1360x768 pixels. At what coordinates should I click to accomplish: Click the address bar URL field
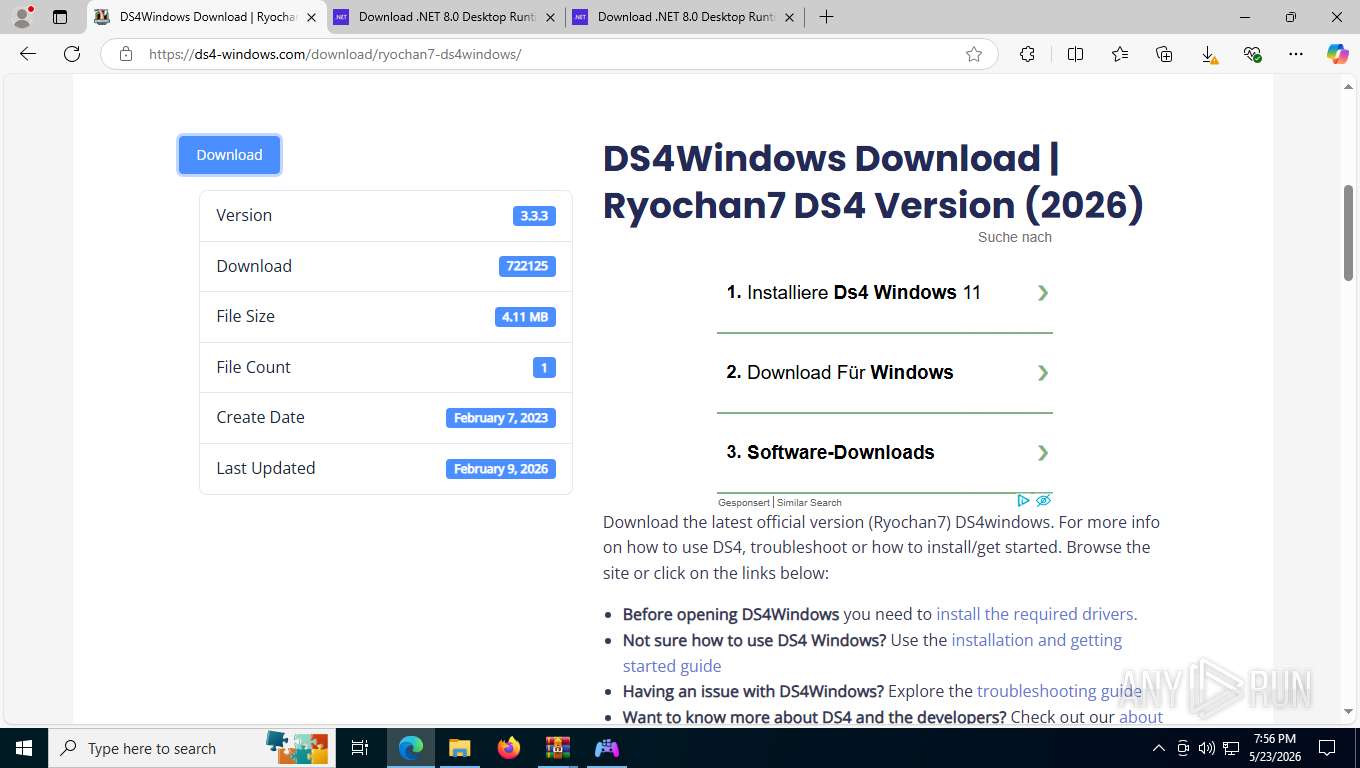[550, 54]
